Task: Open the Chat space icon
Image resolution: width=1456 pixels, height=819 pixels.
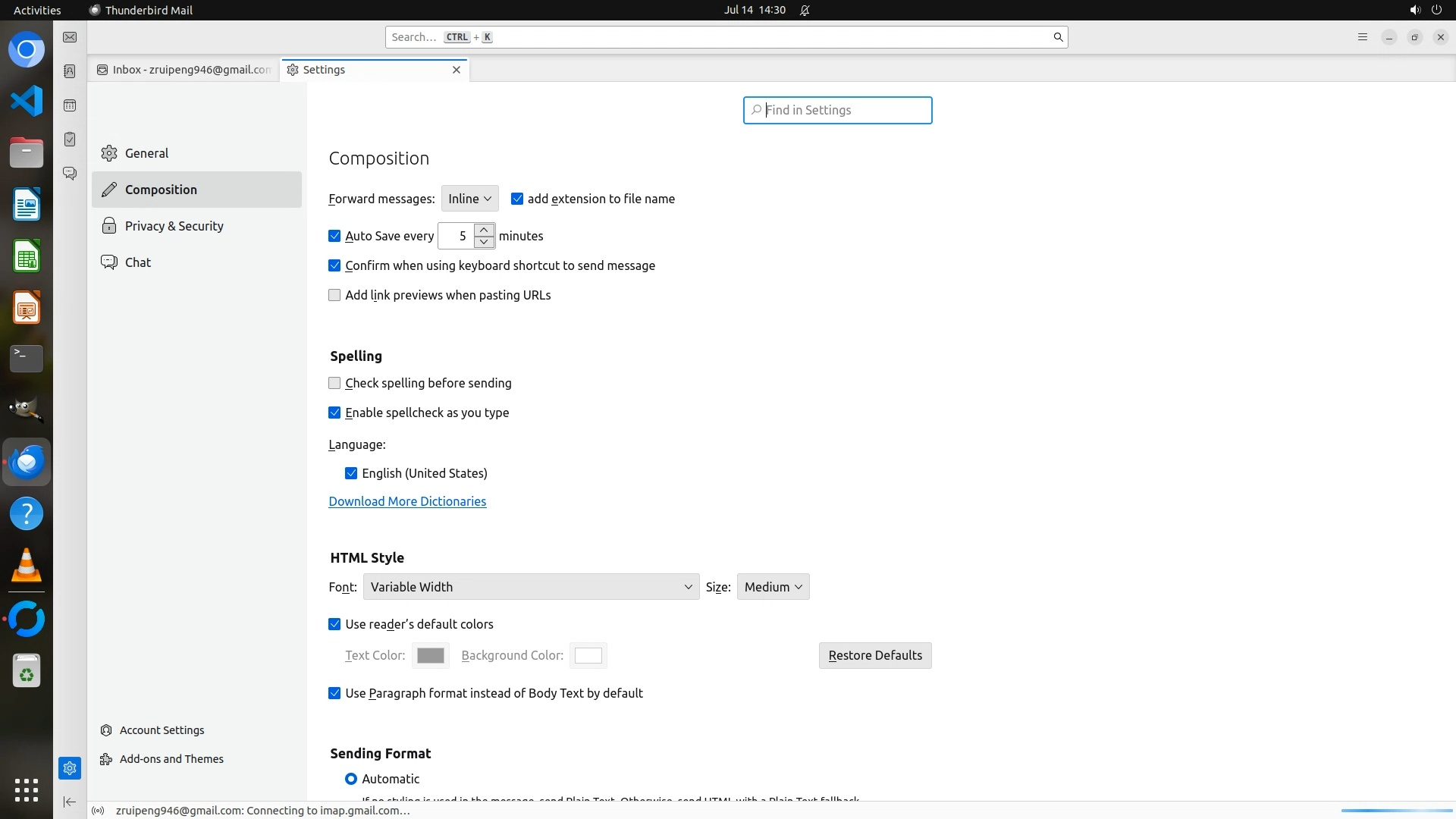Action: coord(70,174)
